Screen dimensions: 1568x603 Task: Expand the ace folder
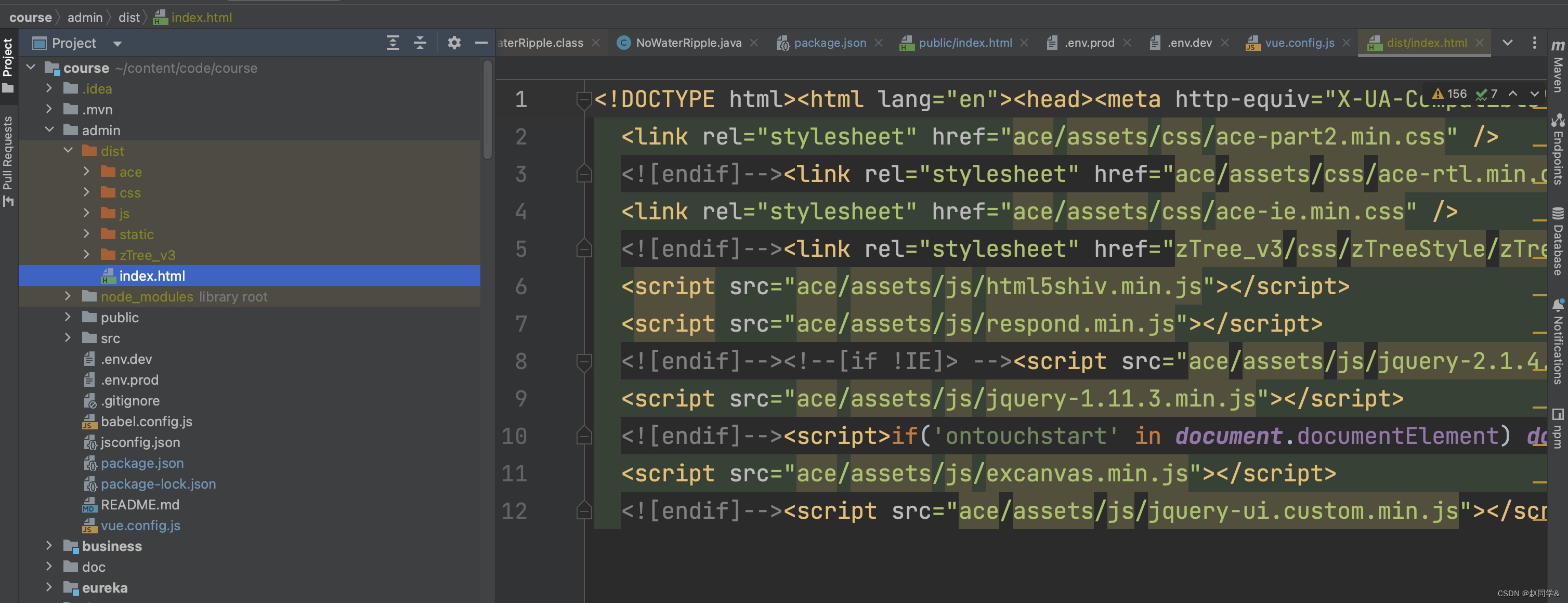pyautogui.click(x=86, y=172)
